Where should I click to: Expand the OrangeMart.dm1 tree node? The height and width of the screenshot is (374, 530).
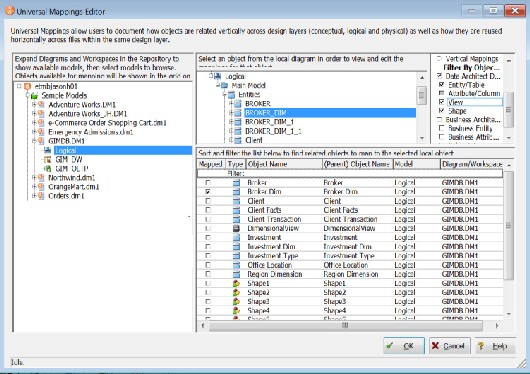pos(34,187)
